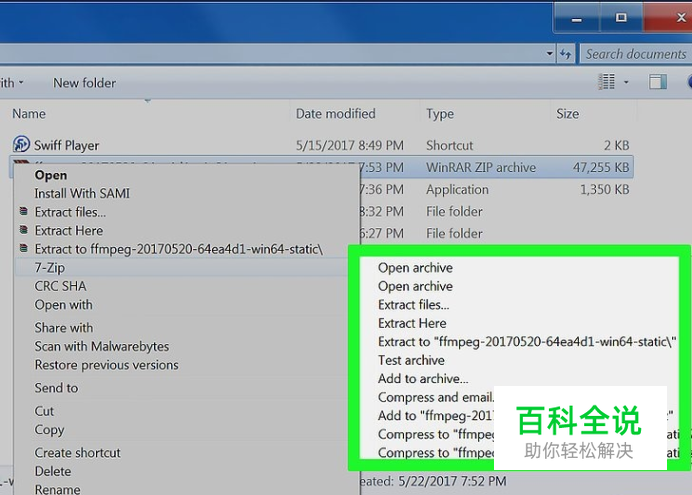The image size is (692, 495).
Task: Expand the address bar history dropdown
Action: coord(549,54)
